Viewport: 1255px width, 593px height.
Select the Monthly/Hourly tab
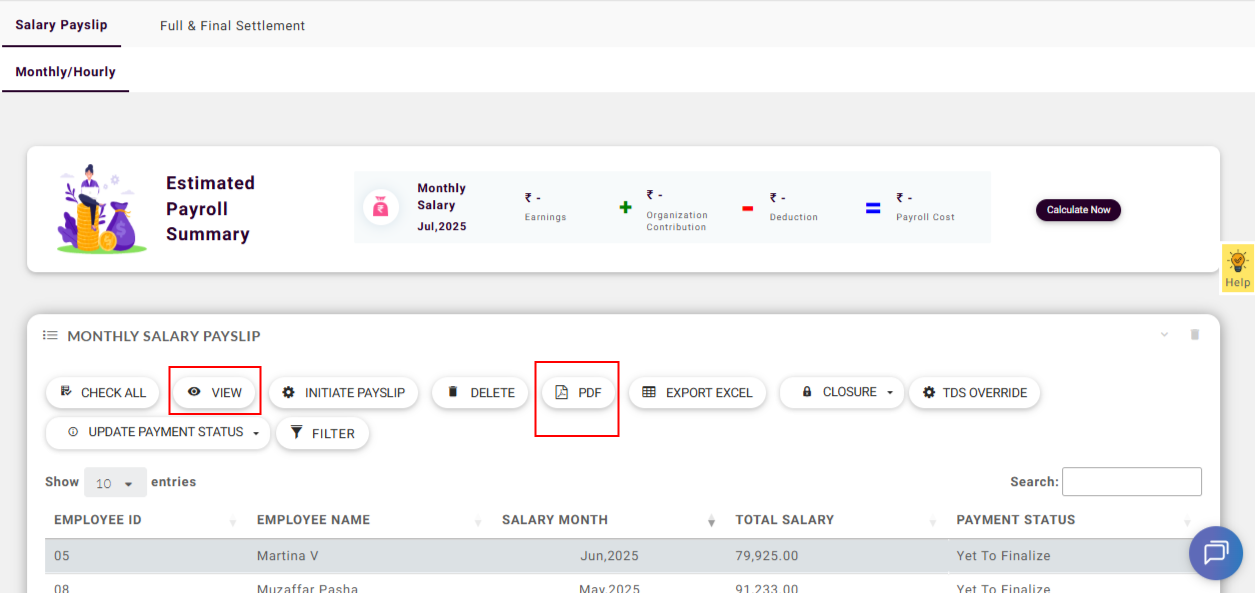(65, 72)
